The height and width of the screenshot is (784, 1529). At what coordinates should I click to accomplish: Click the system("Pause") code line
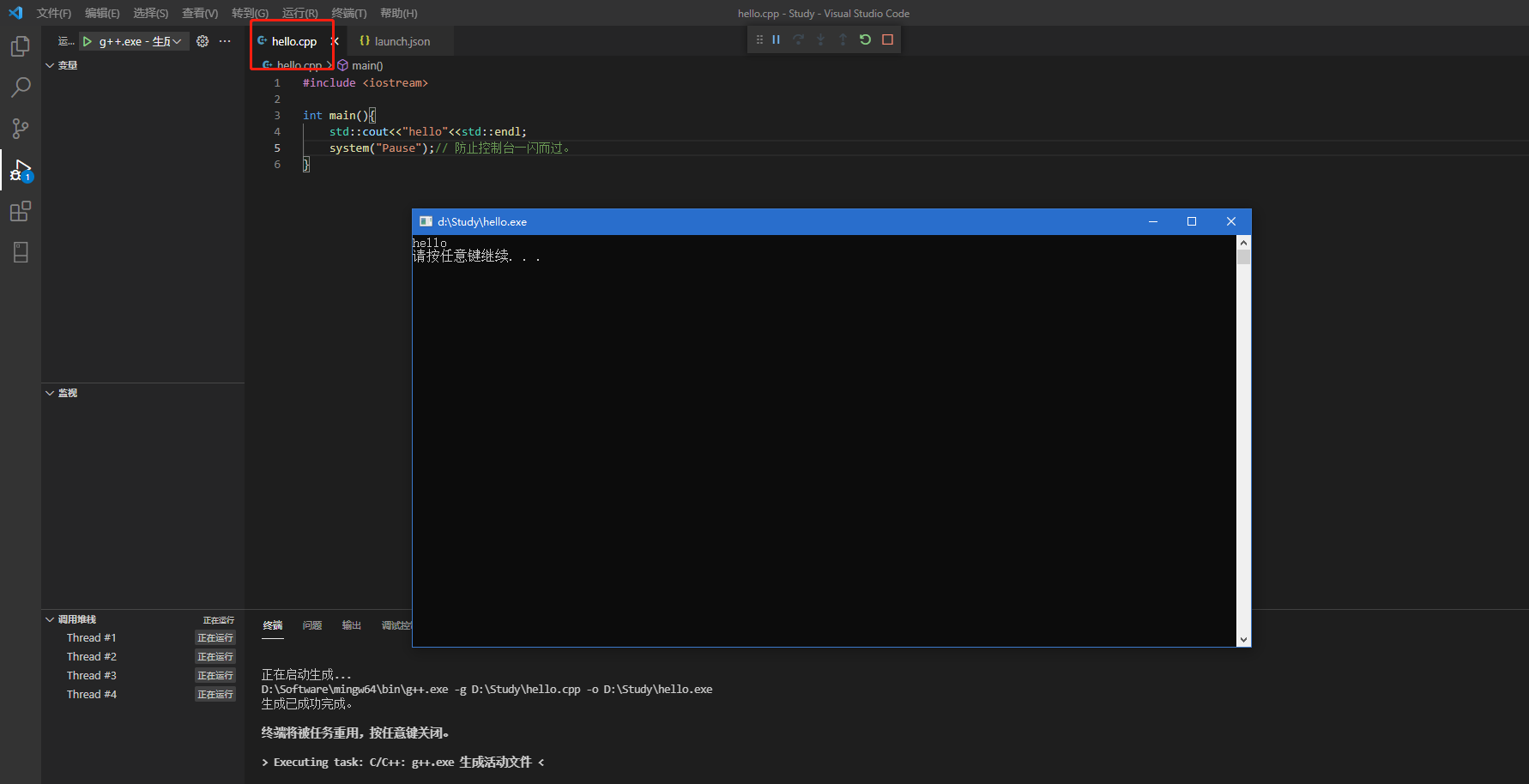pos(450,148)
